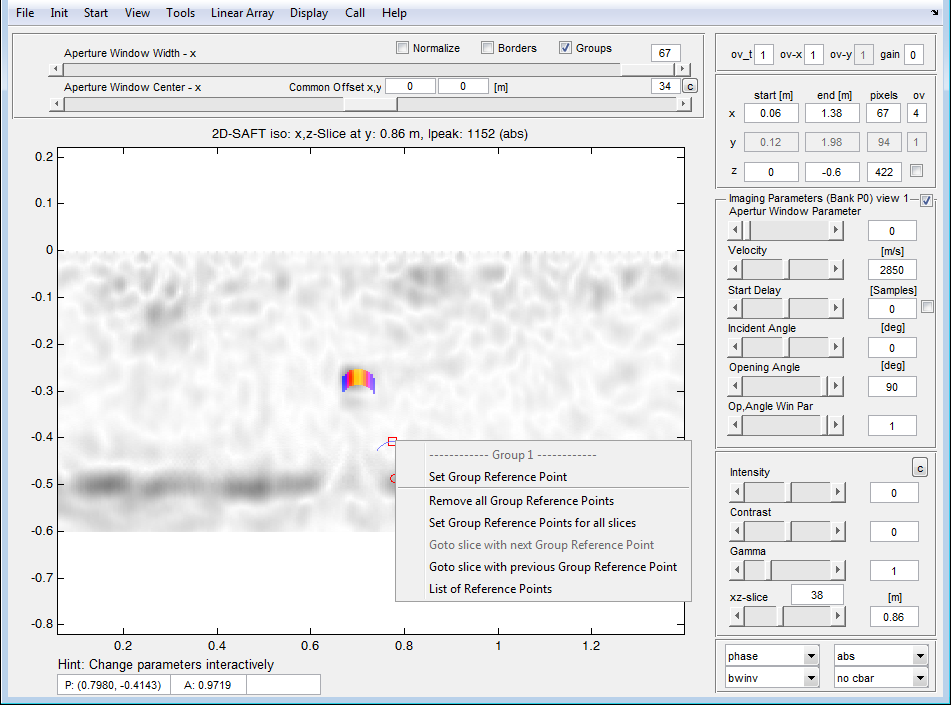This screenshot has height=705, width=951.
Task: Click the c button beside Aperture Window Center
Action: tap(690, 86)
